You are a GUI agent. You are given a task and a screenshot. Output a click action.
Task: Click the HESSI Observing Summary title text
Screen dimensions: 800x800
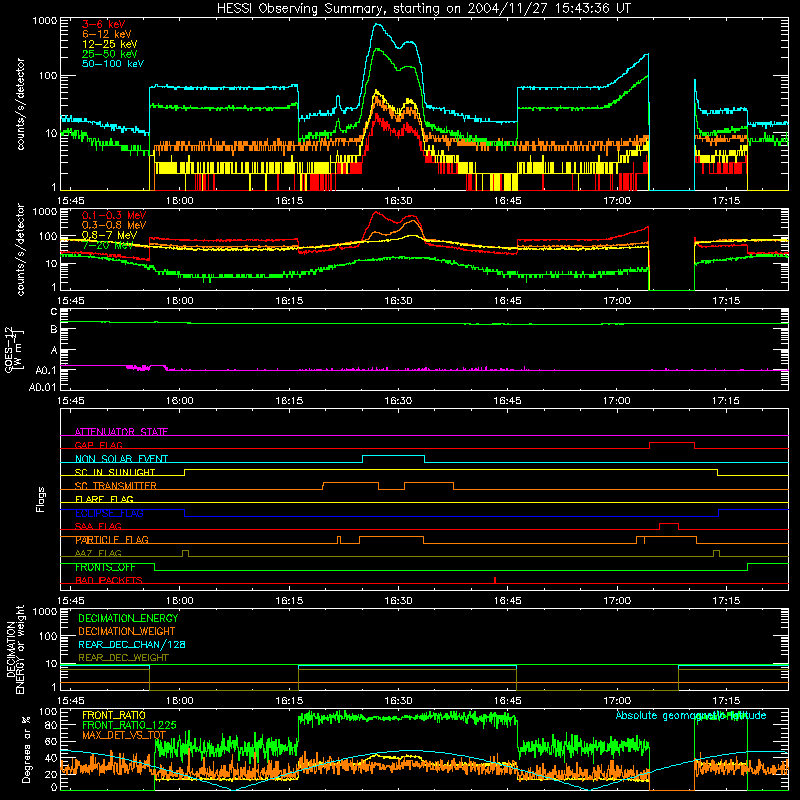tap(423, 9)
